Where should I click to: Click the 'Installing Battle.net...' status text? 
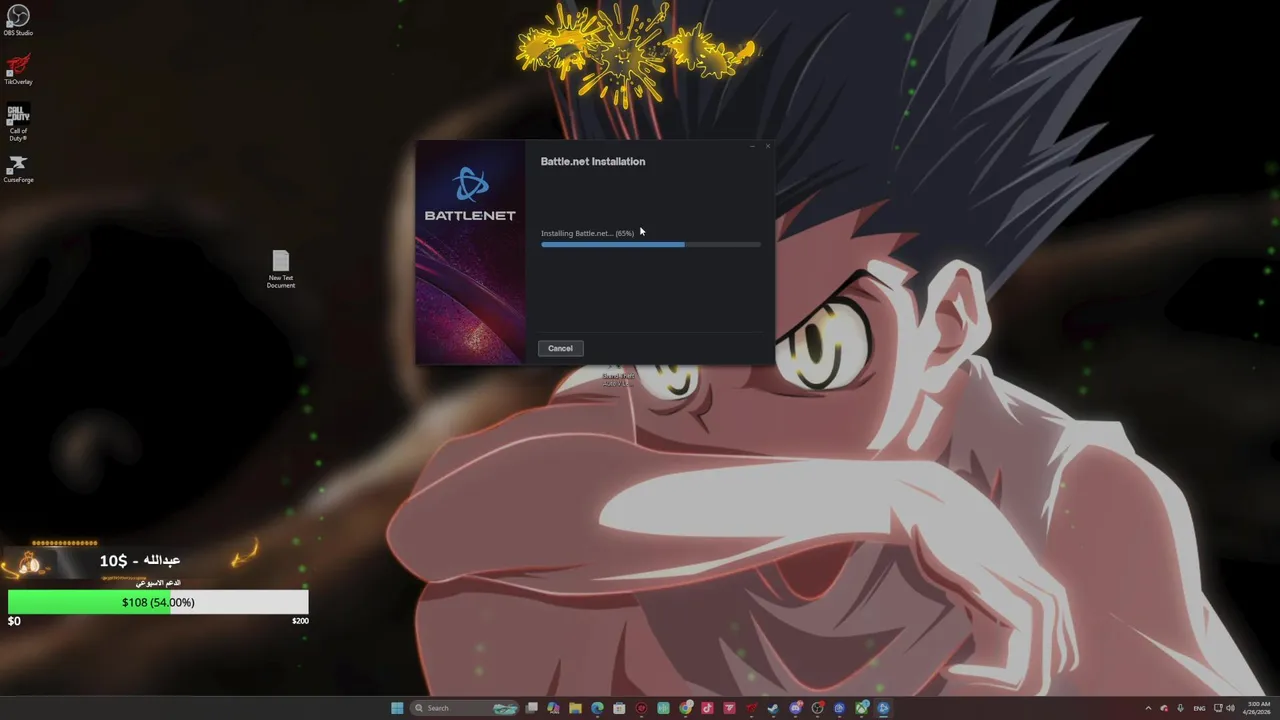587,233
